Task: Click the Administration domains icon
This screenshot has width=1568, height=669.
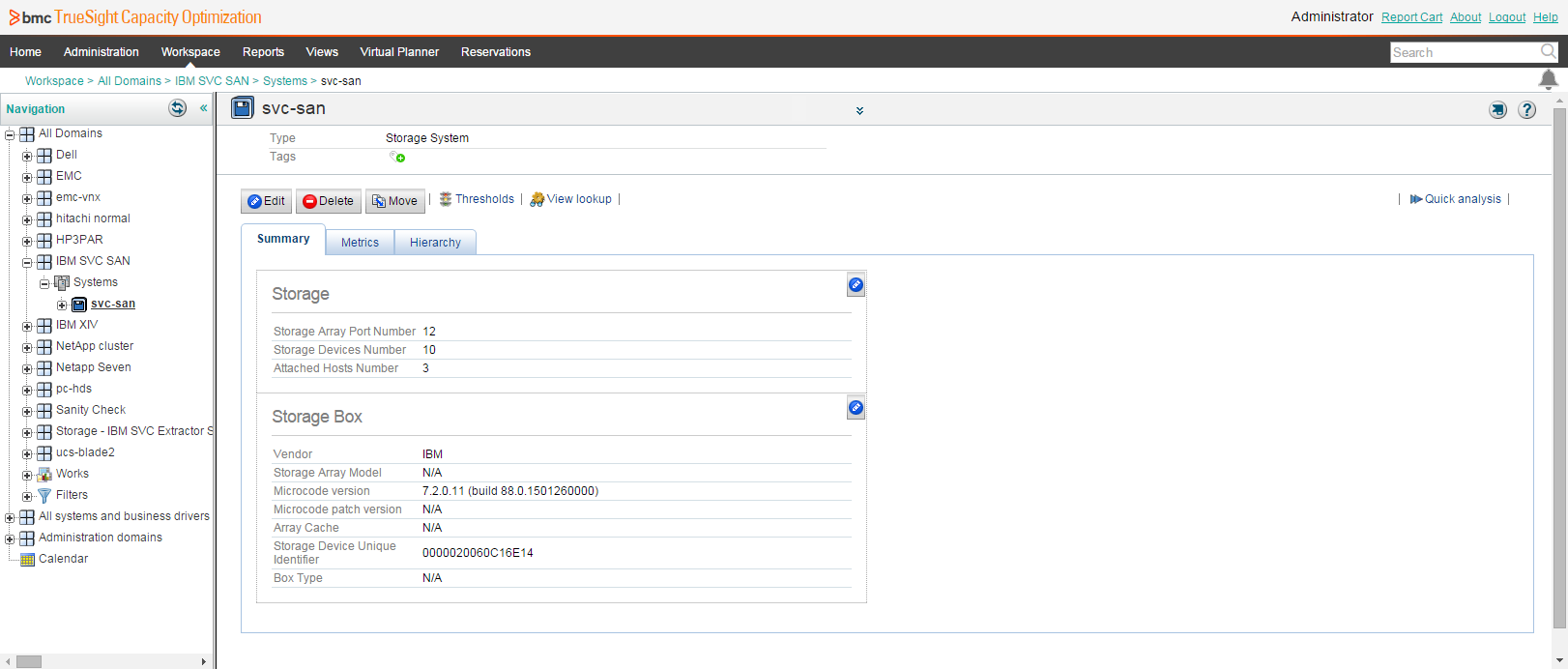Action: [27, 538]
